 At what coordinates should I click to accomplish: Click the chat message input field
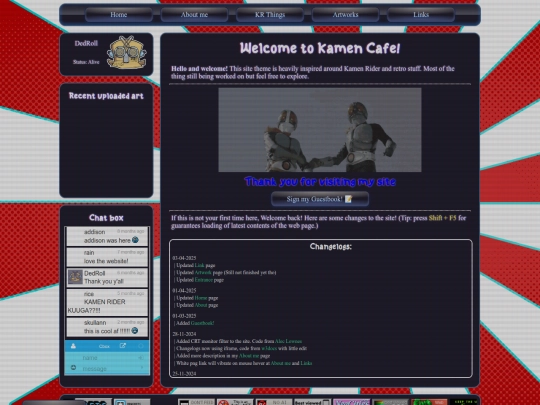pos(107,369)
